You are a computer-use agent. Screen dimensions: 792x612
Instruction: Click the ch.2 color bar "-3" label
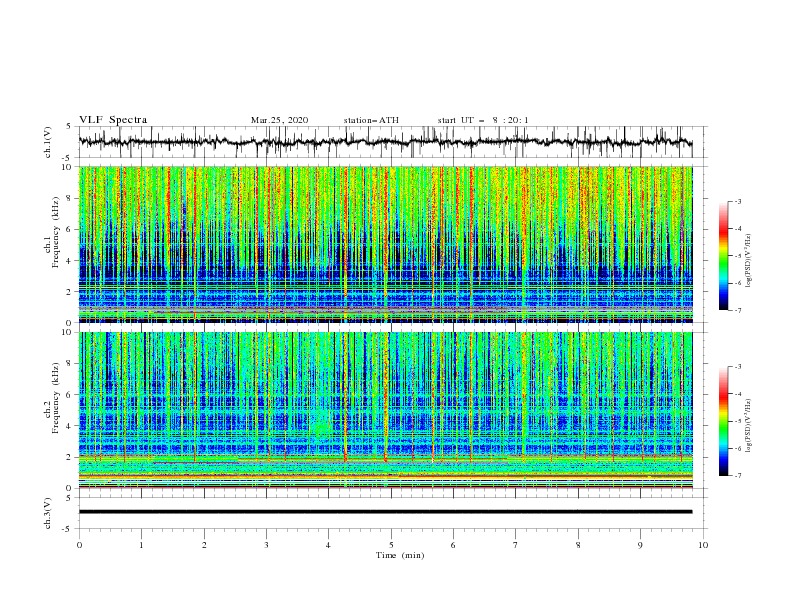click(738, 367)
